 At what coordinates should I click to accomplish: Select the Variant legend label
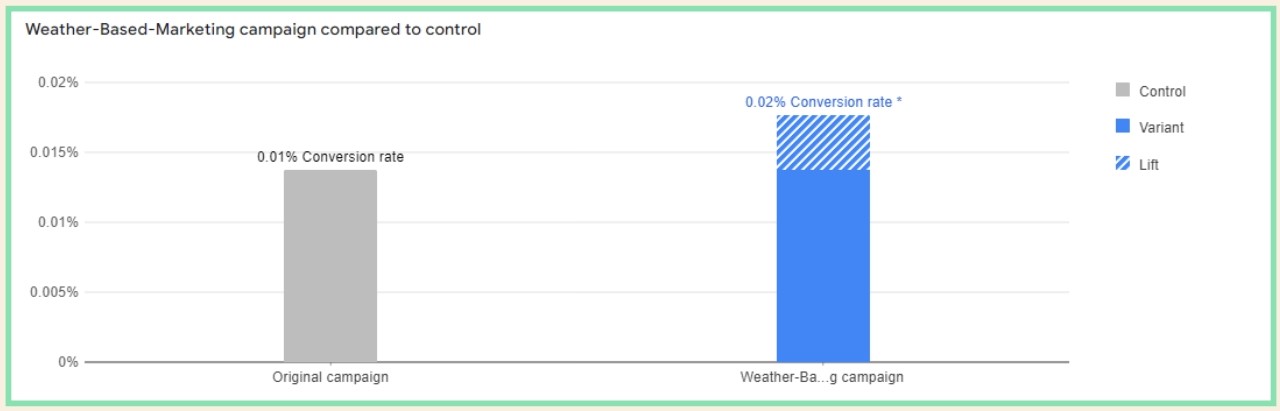point(1161,127)
